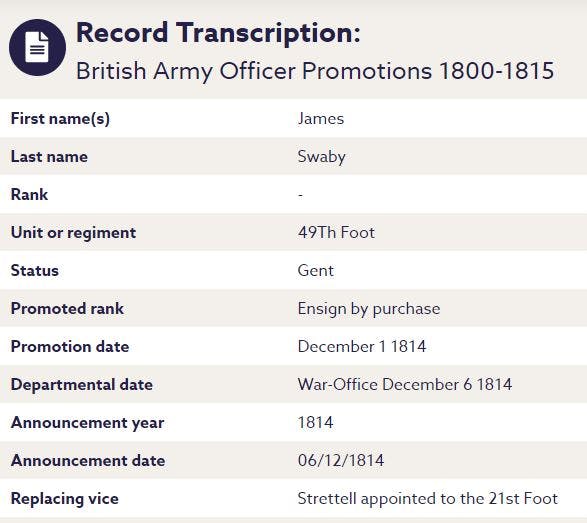Click War-Office December 6 1814 value
Viewport: 587px width, 523px height.
pos(405,384)
